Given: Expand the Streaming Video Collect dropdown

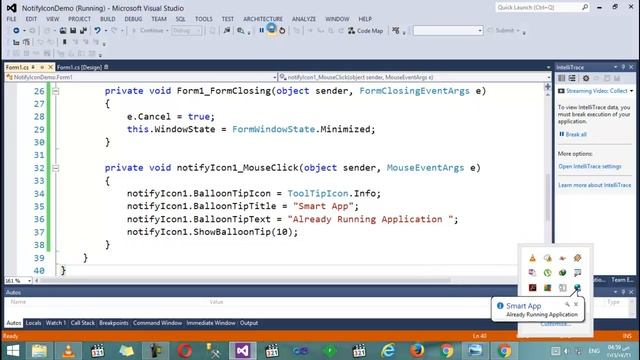Looking at the screenshot, I should point(631,91).
